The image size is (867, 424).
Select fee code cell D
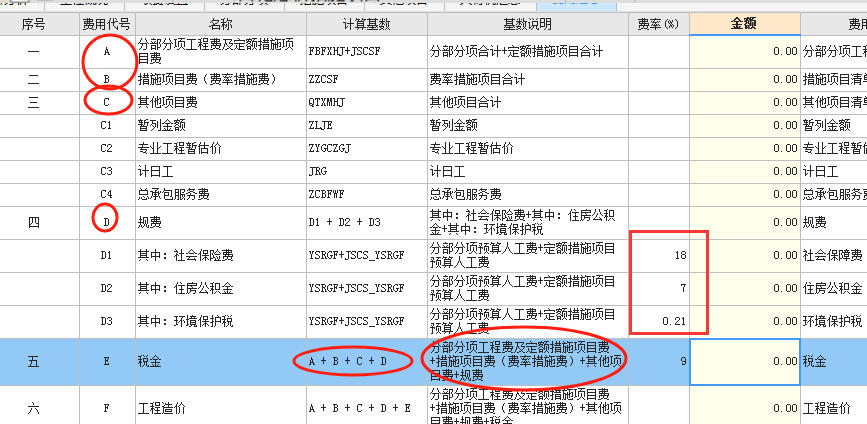click(x=107, y=222)
